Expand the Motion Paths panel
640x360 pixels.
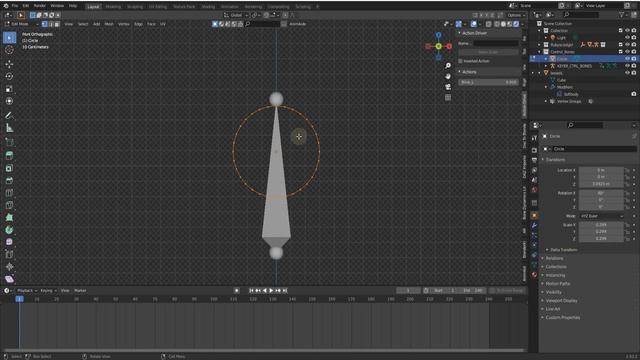(x=558, y=284)
